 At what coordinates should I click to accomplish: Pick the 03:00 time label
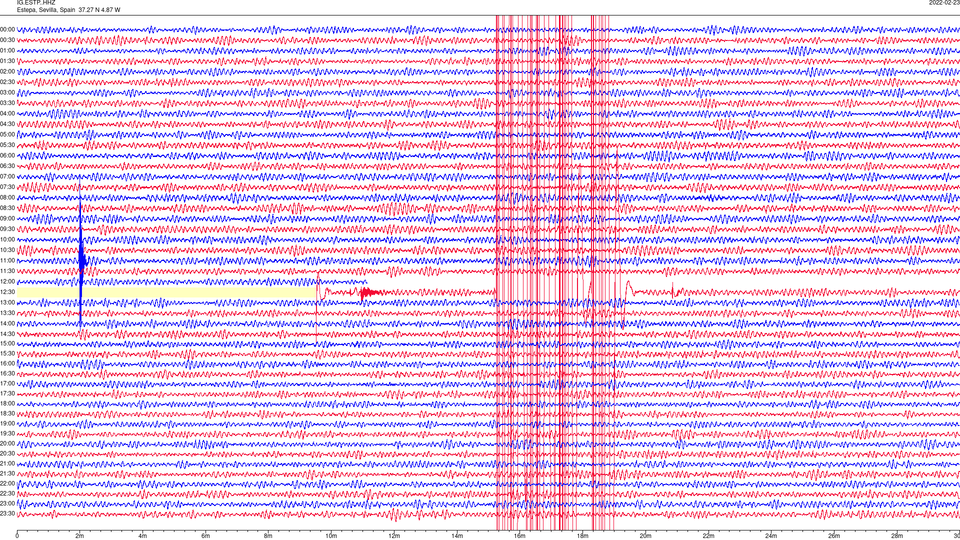7,92
